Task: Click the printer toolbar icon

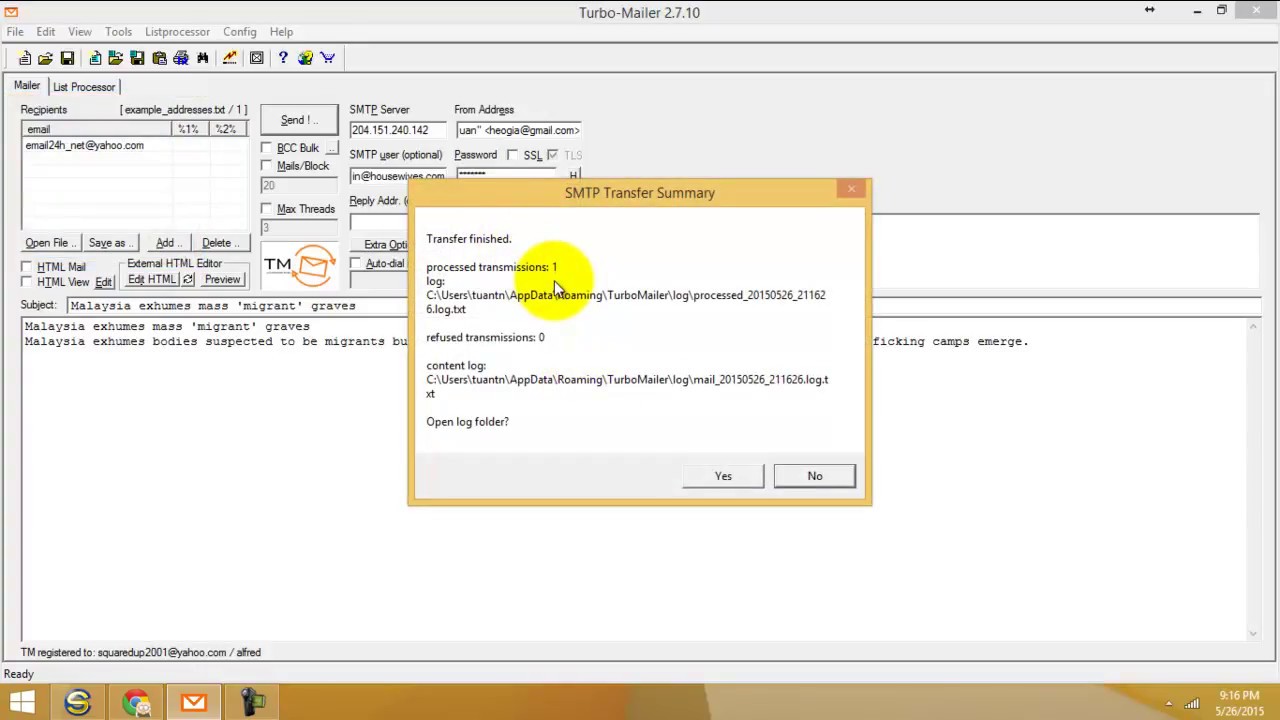Action: 181,58
